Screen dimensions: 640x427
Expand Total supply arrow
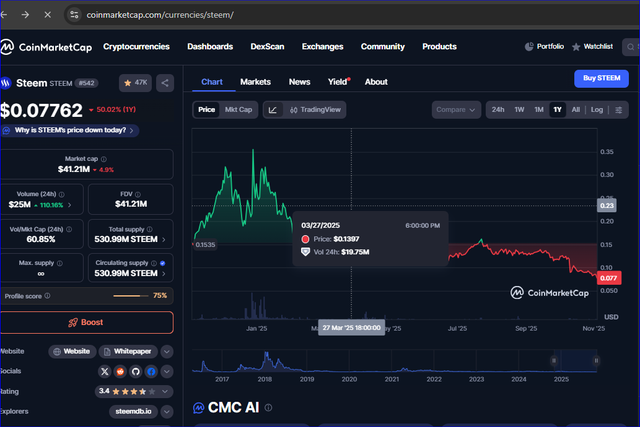coord(164,240)
